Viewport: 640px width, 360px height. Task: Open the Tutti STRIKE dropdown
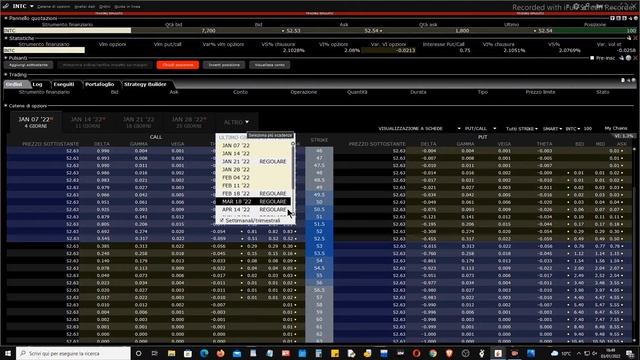(x=522, y=129)
